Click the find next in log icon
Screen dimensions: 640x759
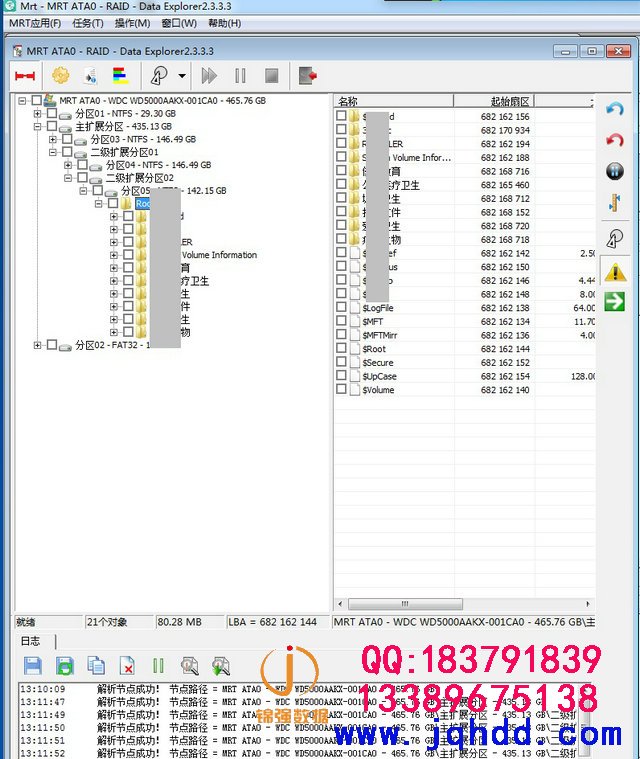(221, 666)
